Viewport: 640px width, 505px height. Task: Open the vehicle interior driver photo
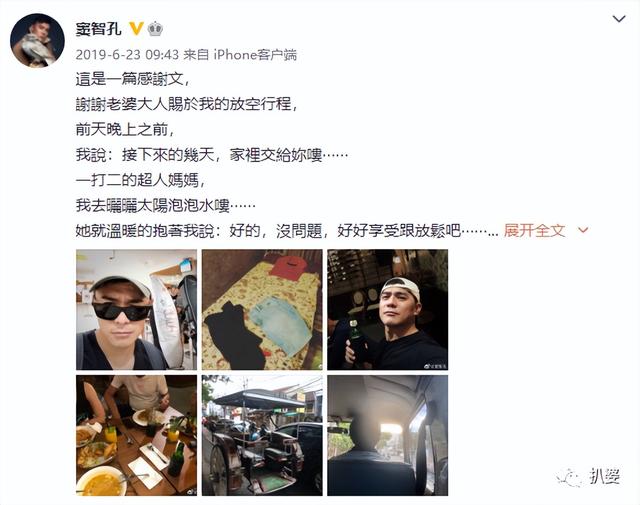[388, 435]
